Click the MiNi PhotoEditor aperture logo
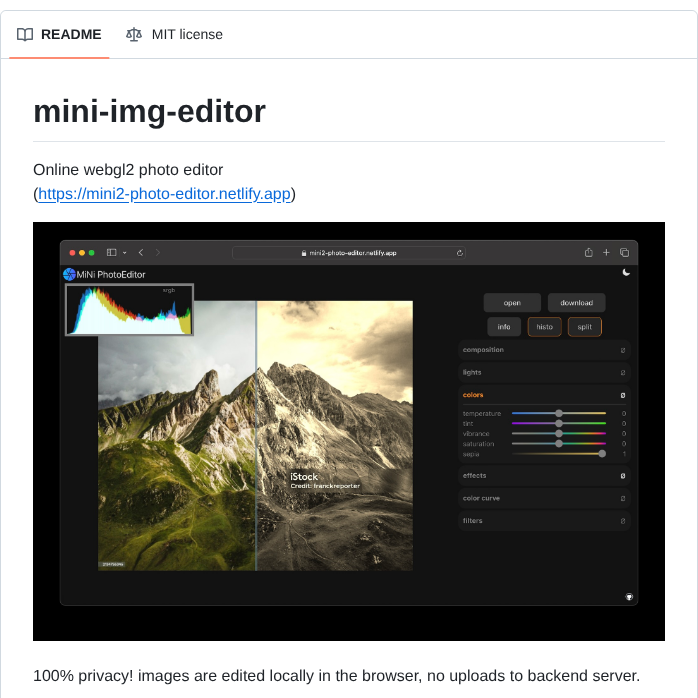Viewport: 698px width, 698px height. click(x=69, y=274)
